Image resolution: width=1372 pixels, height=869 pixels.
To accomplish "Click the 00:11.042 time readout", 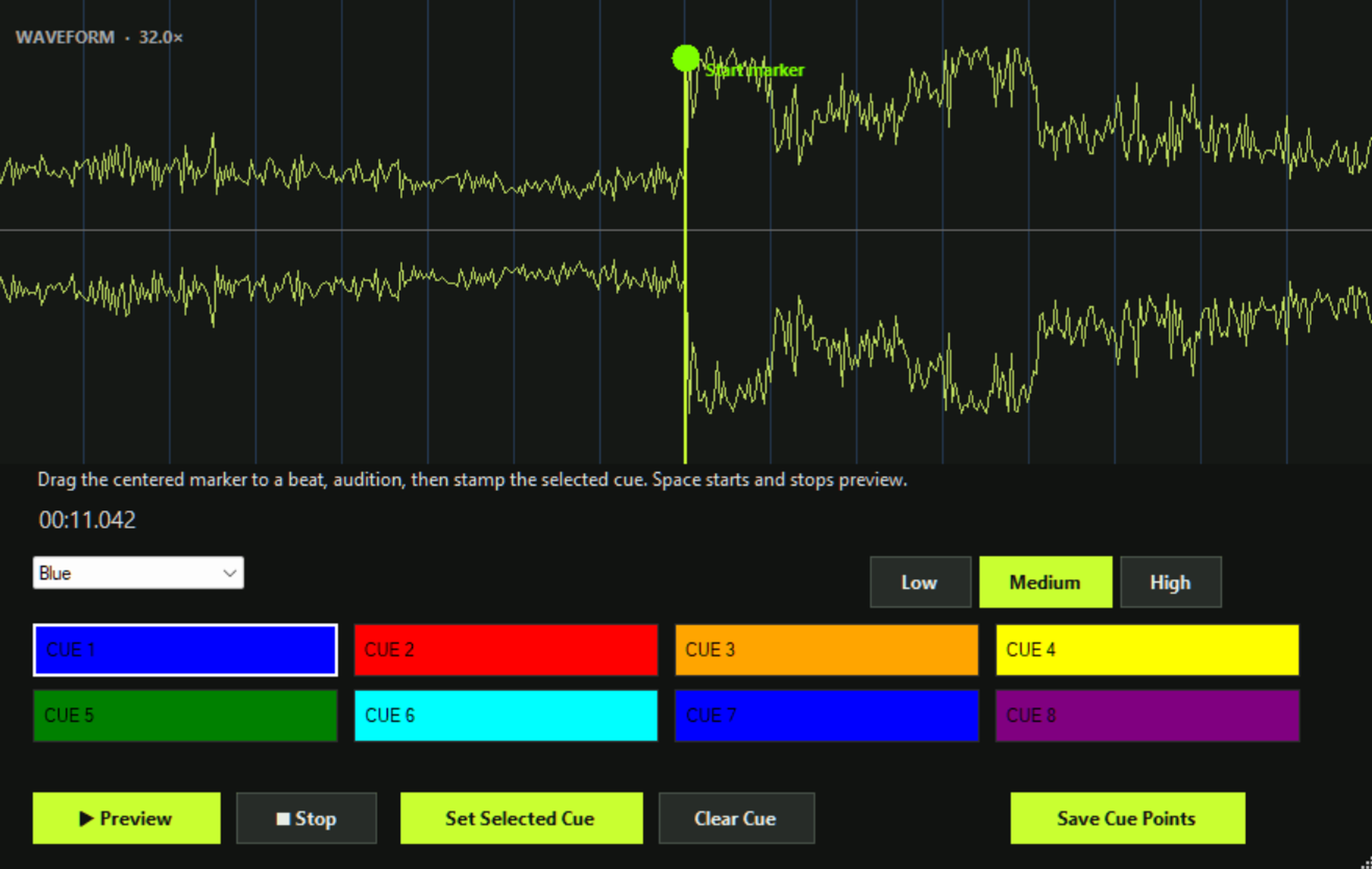I will [87, 520].
